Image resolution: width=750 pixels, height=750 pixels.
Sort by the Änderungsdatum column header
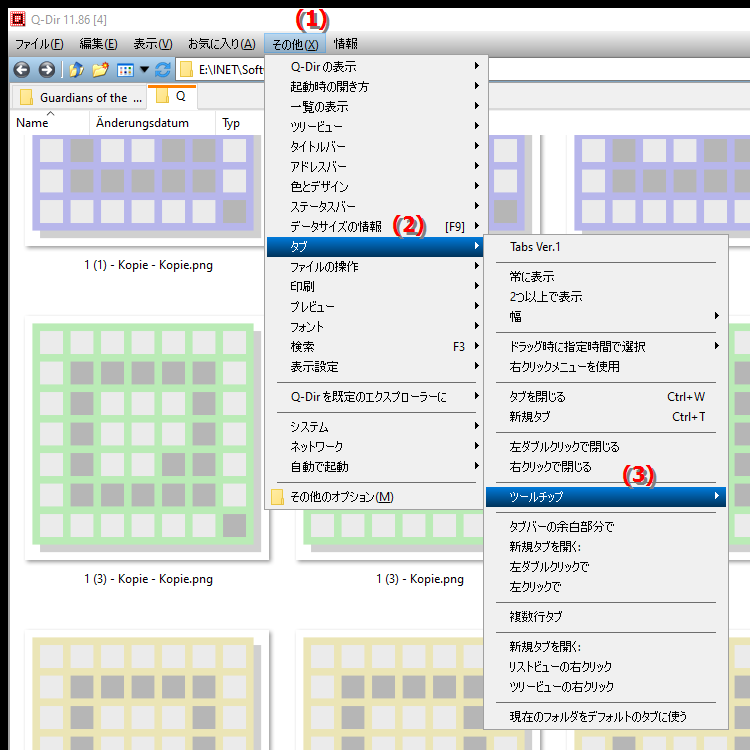(x=152, y=123)
